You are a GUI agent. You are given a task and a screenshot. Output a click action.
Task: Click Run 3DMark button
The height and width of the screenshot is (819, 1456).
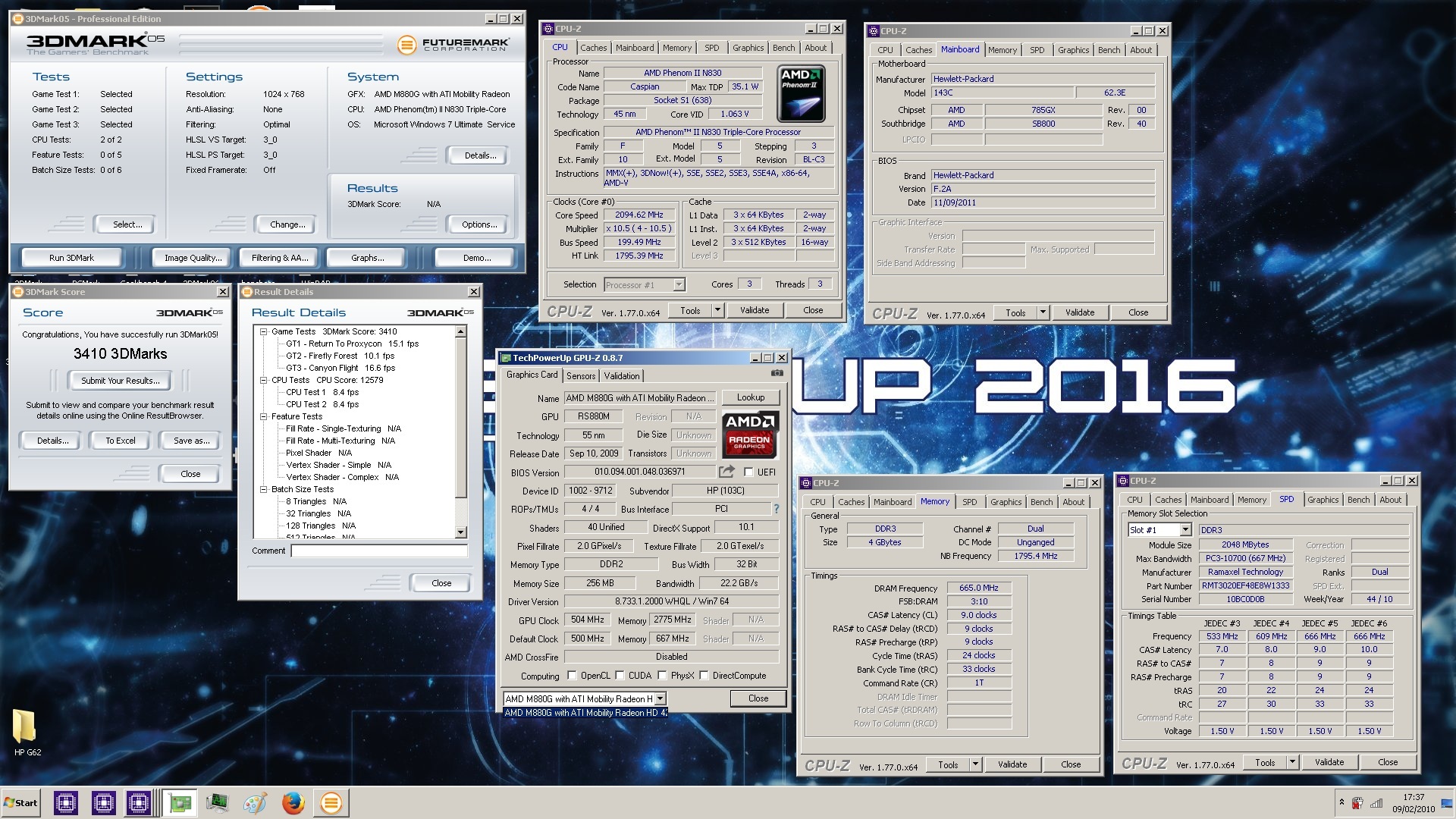click(x=71, y=258)
